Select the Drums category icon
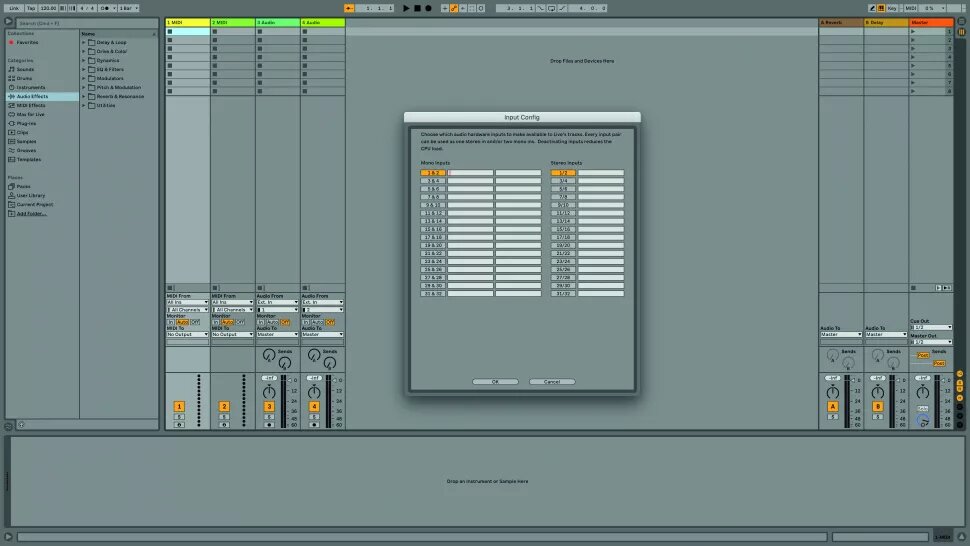 (x=11, y=78)
